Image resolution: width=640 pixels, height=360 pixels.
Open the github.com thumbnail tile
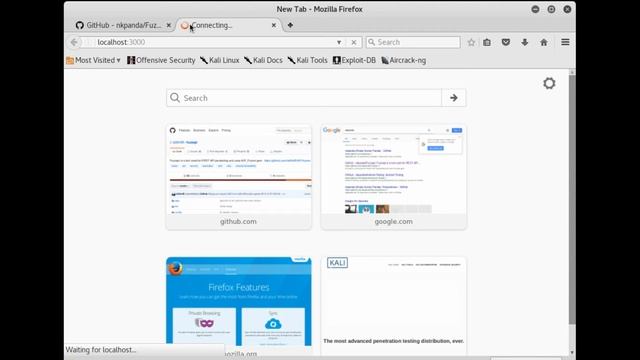[x=239, y=177]
